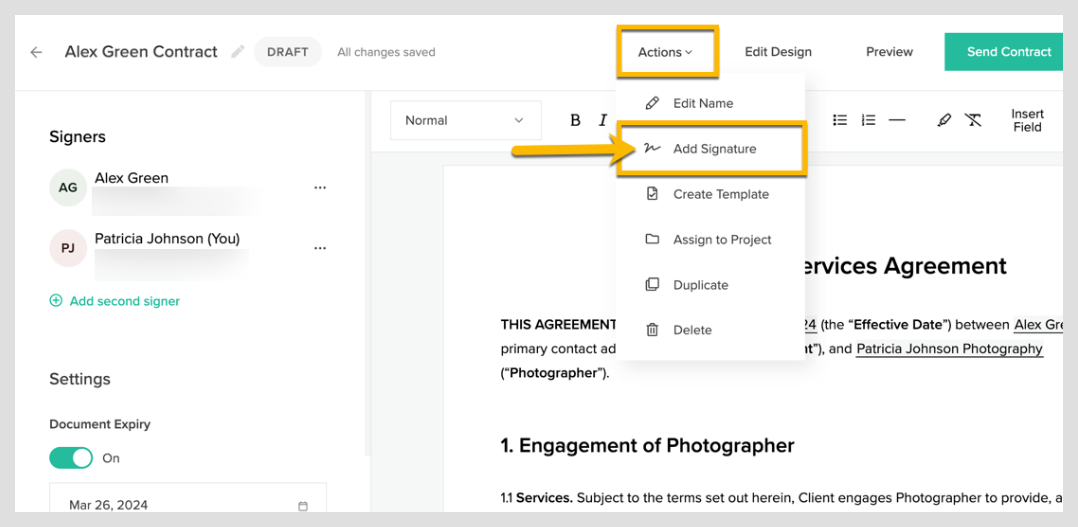Click the Edit Design button
The image size is (1078, 527).
[778, 52]
